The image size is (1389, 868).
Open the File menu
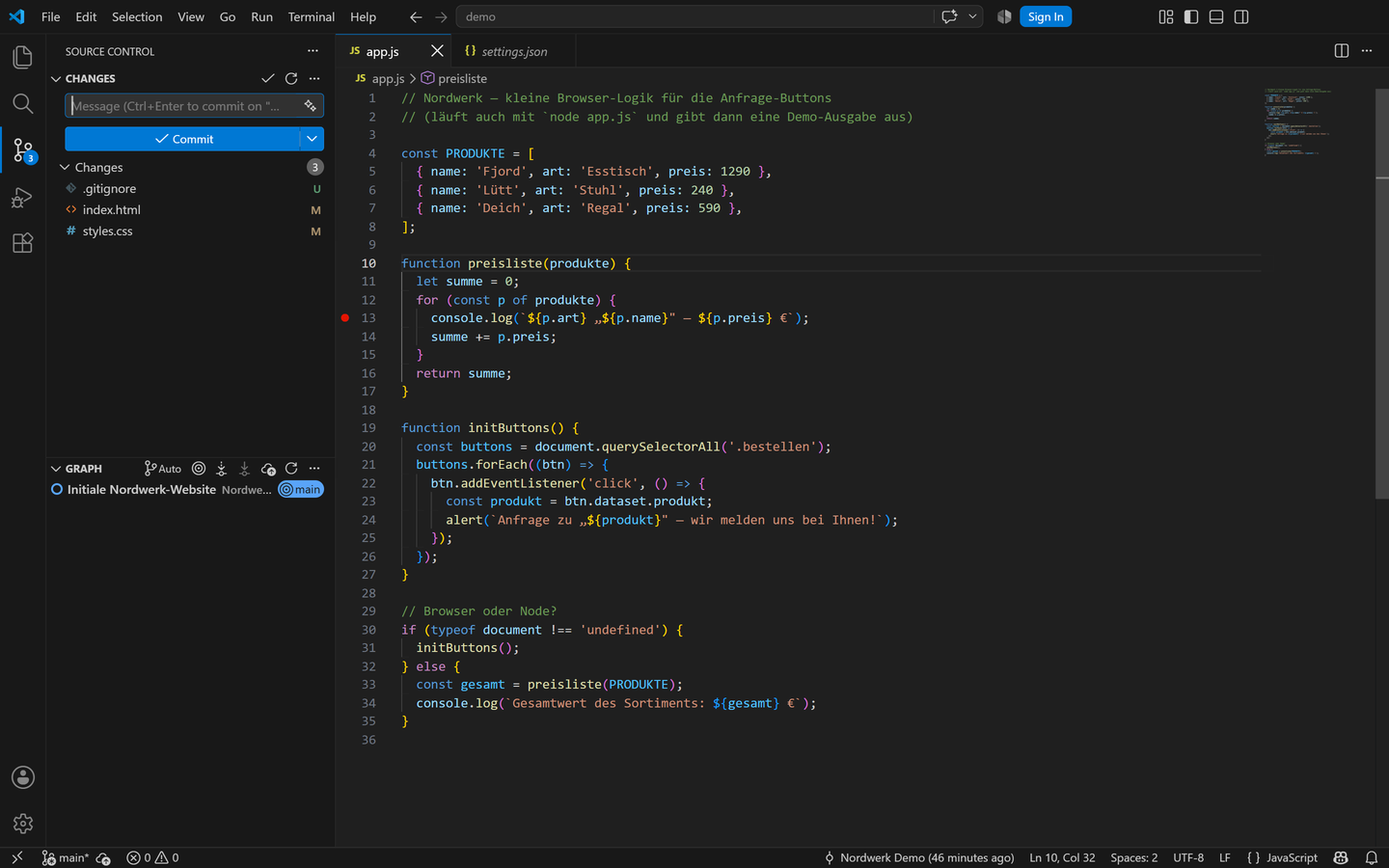click(51, 16)
